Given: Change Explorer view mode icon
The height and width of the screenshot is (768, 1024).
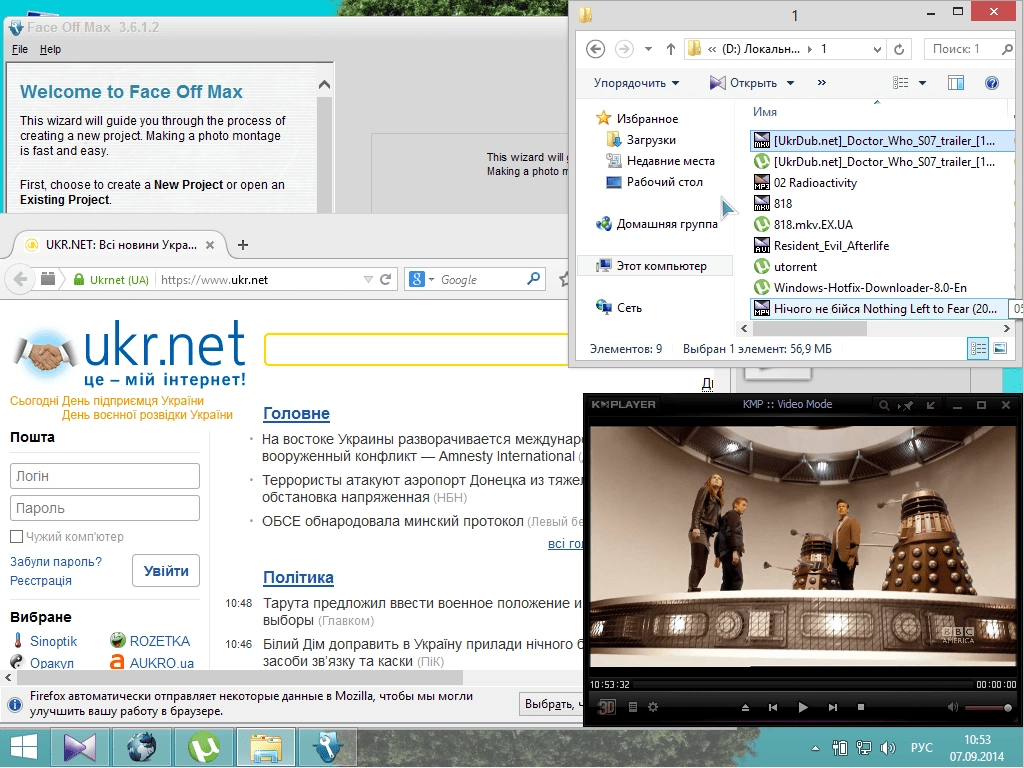Looking at the screenshot, I should [901, 83].
